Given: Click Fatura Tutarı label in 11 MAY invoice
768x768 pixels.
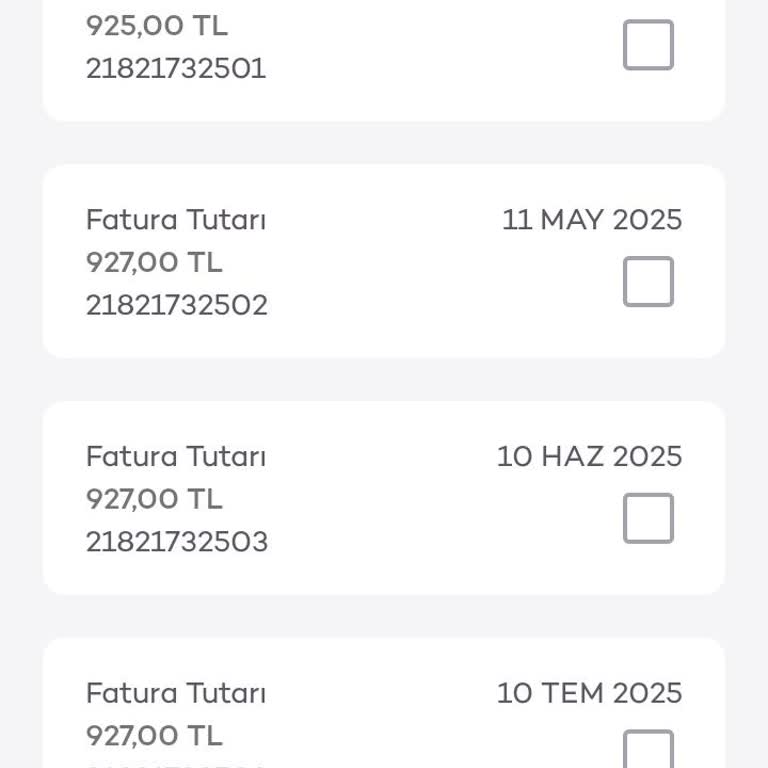Looking at the screenshot, I should point(176,219).
